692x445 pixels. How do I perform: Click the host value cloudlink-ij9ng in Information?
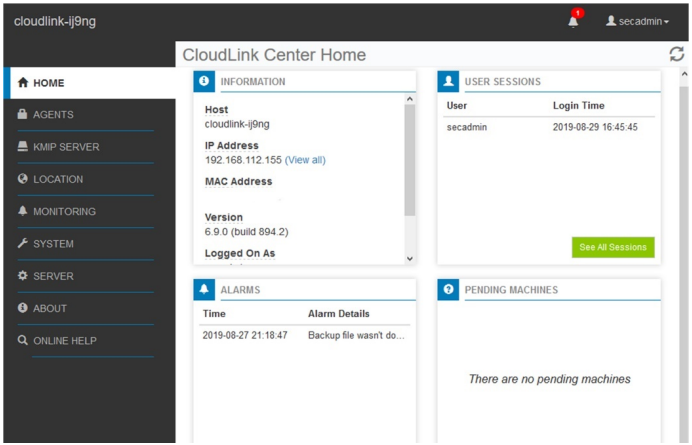(237, 124)
